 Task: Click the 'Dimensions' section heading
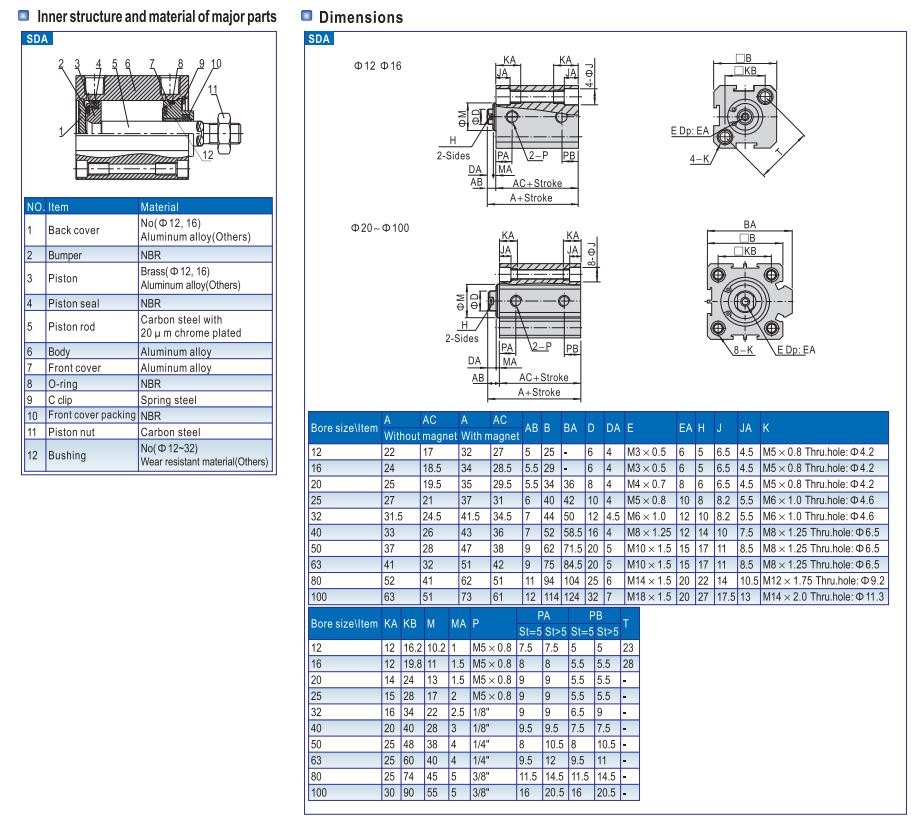click(x=361, y=17)
